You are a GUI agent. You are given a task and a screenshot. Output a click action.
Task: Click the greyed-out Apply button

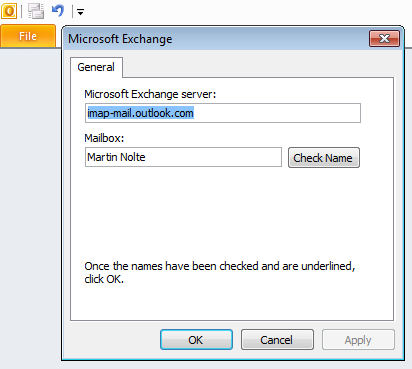(x=358, y=340)
